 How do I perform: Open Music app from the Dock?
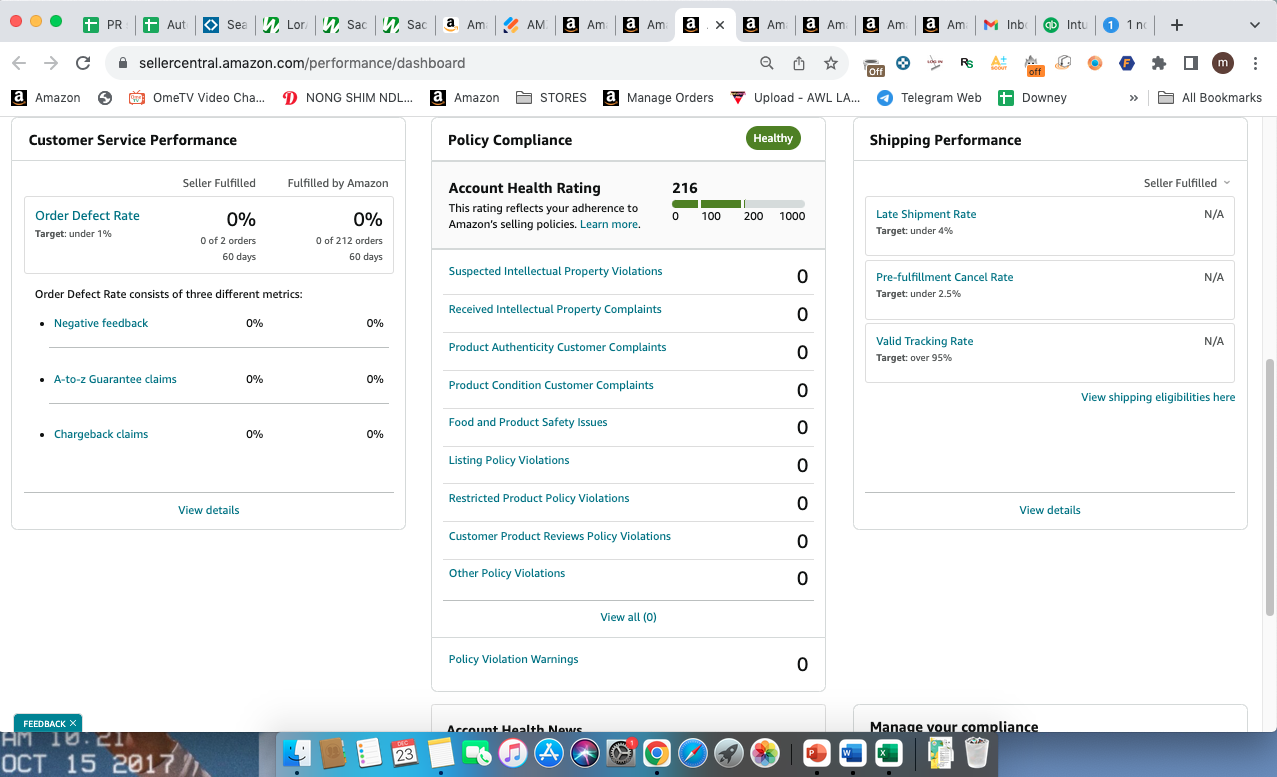click(x=512, y=753)
